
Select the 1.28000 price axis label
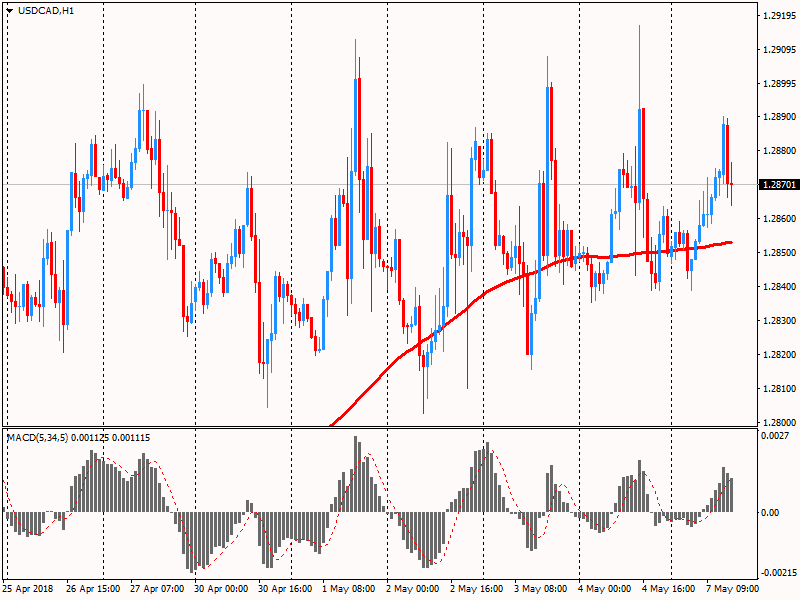point(777,422)
